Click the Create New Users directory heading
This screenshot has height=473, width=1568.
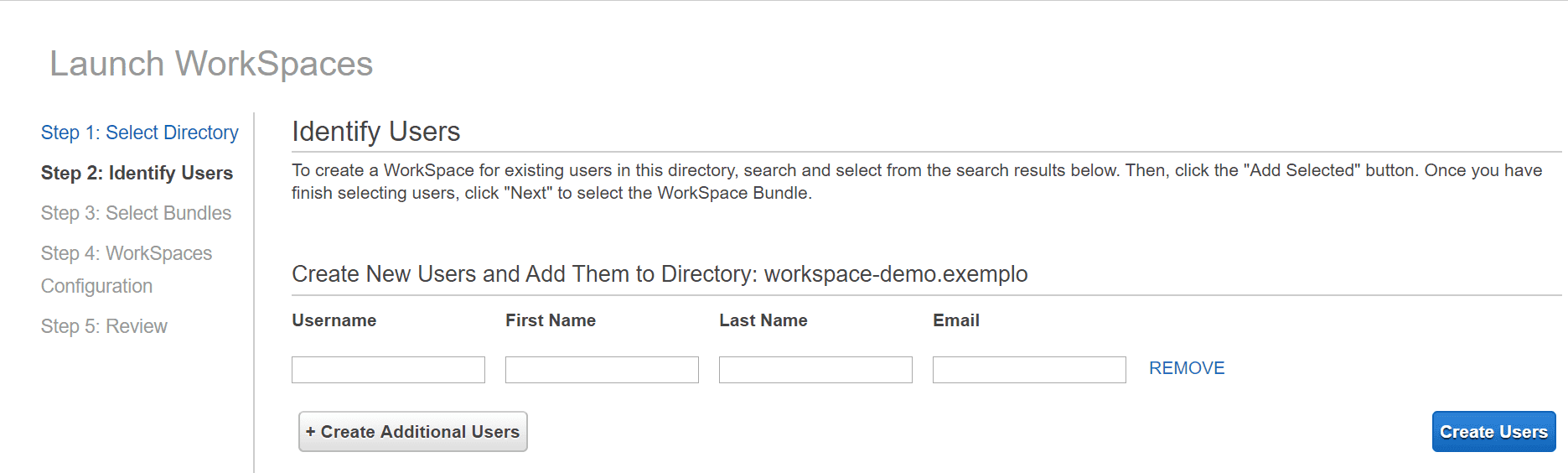(x=659, y=274)
